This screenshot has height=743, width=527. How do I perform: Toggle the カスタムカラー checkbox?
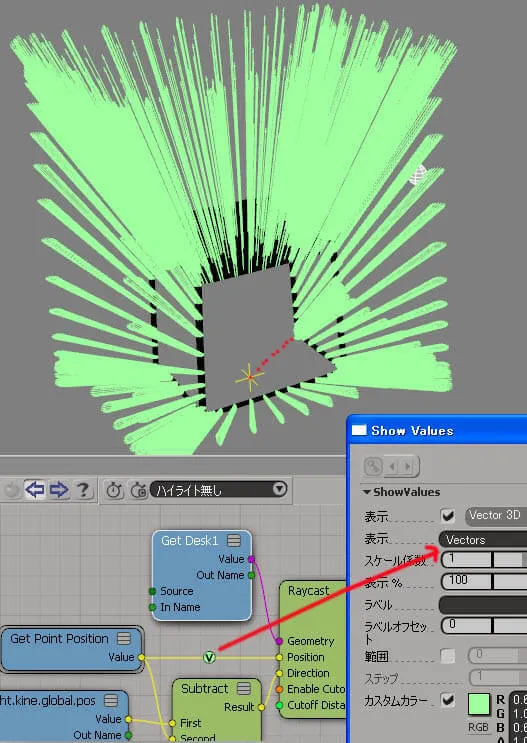(448, 700)
